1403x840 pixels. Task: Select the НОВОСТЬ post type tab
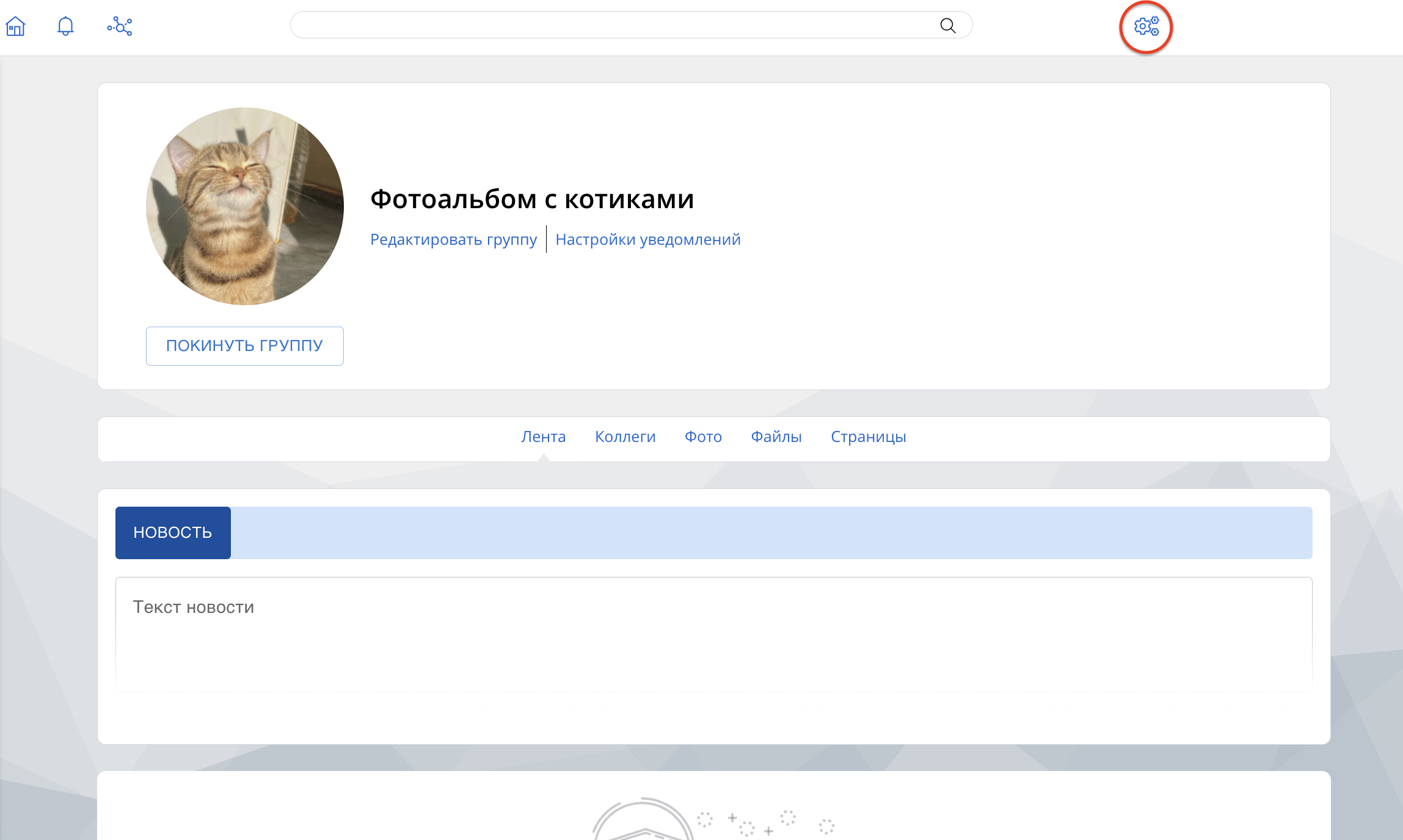point(173,533)
